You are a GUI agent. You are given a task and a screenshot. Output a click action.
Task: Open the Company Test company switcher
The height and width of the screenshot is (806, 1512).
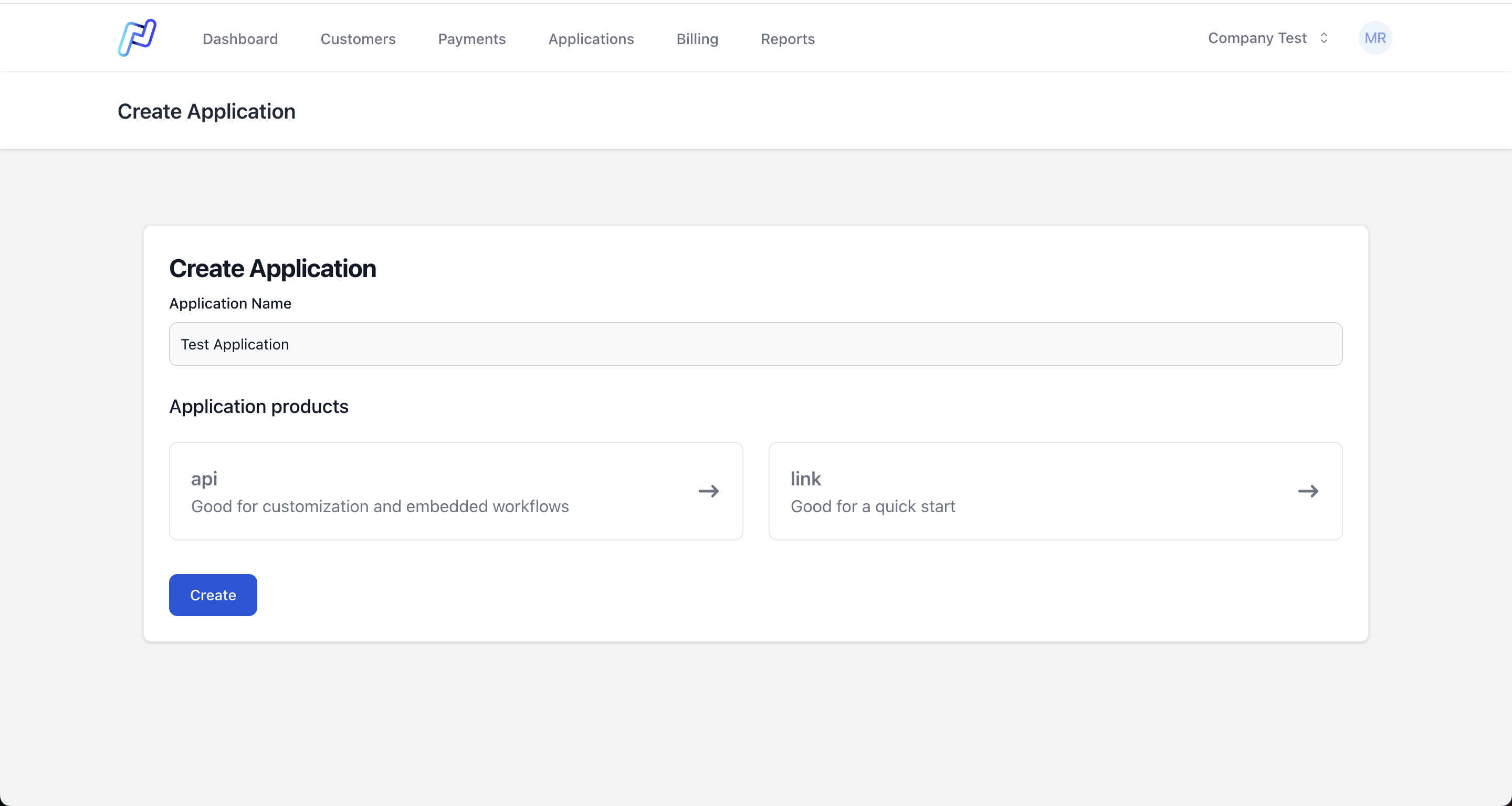1257,38
